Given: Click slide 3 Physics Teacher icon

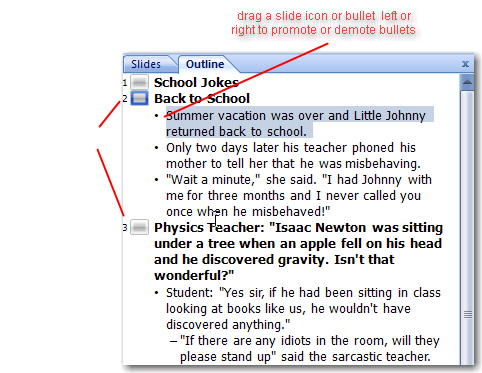Looking at the screenshot, I should (139, 227).
